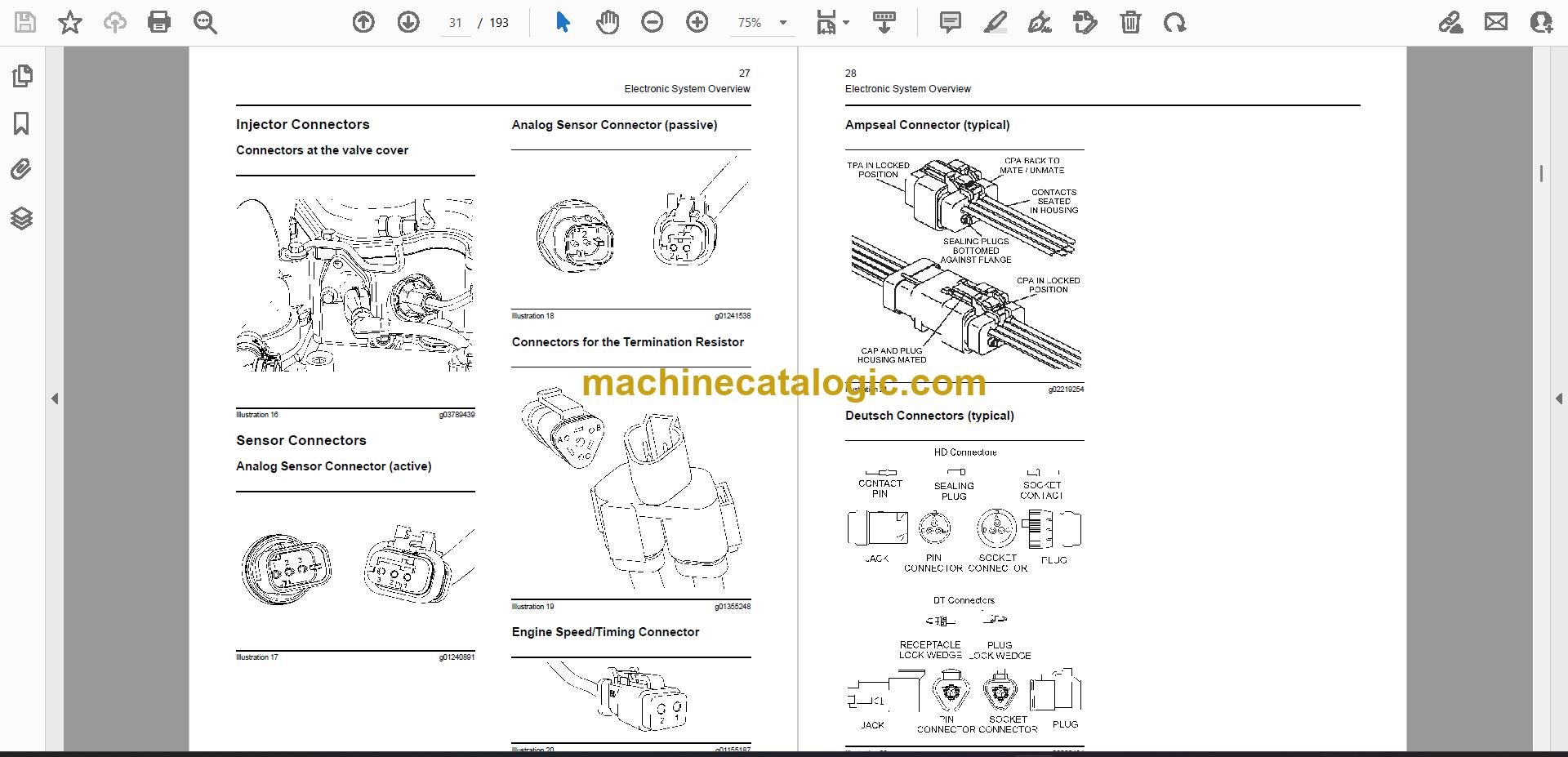1568x757 pixels.
Task: Click 'Connectors for the Termination Resistor' heading
Action: tap(627, 342)
